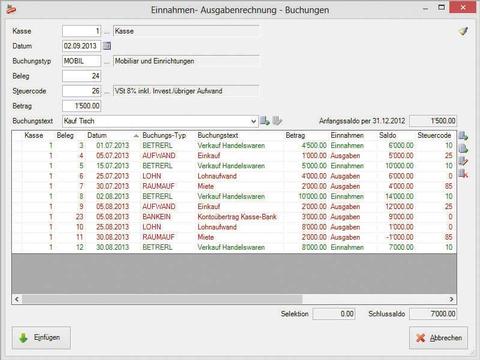Click the Abbrechen button
The image size is (480, 360).
click(438, 338)
